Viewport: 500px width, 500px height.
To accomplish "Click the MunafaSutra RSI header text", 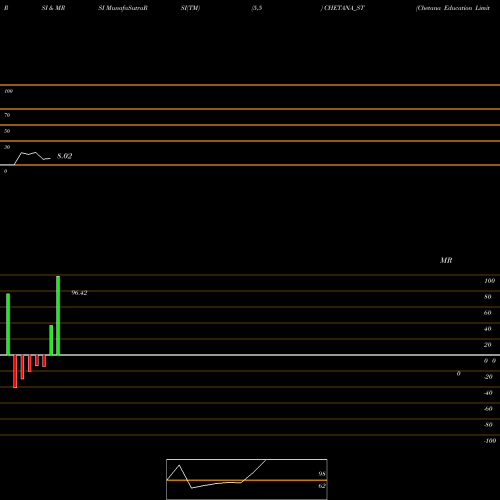I will coord(123,8).
